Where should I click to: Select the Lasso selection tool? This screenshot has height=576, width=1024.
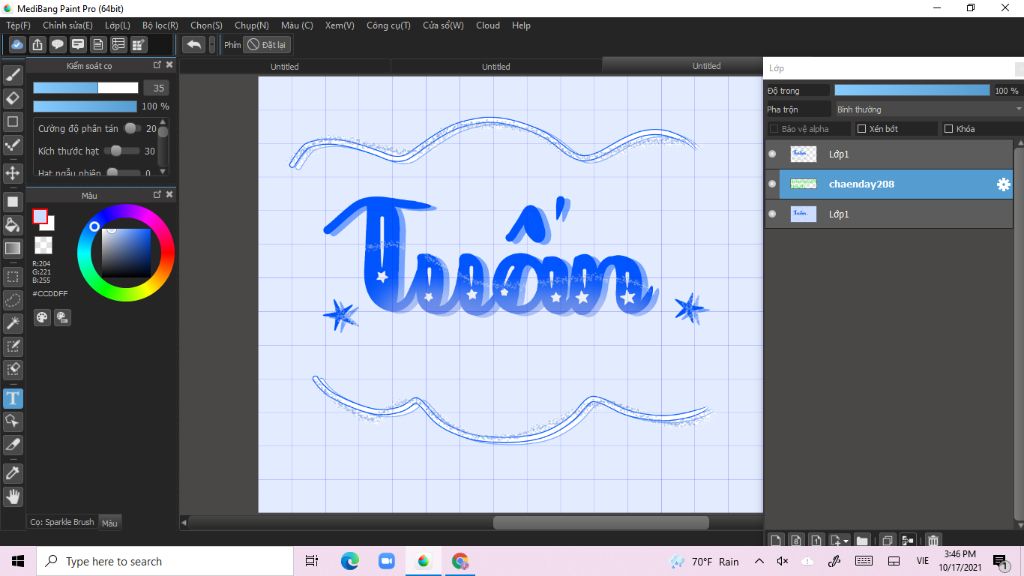[12, 300]
